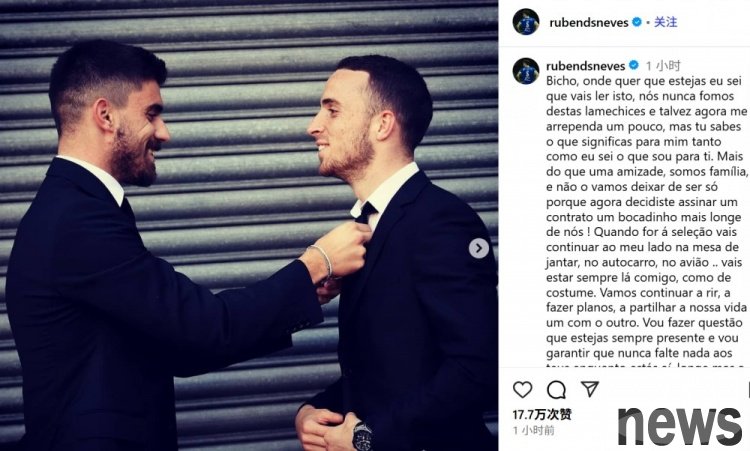750x451 pixels.
Task: Click the news watermark logo
Action: tap(680, 426)
